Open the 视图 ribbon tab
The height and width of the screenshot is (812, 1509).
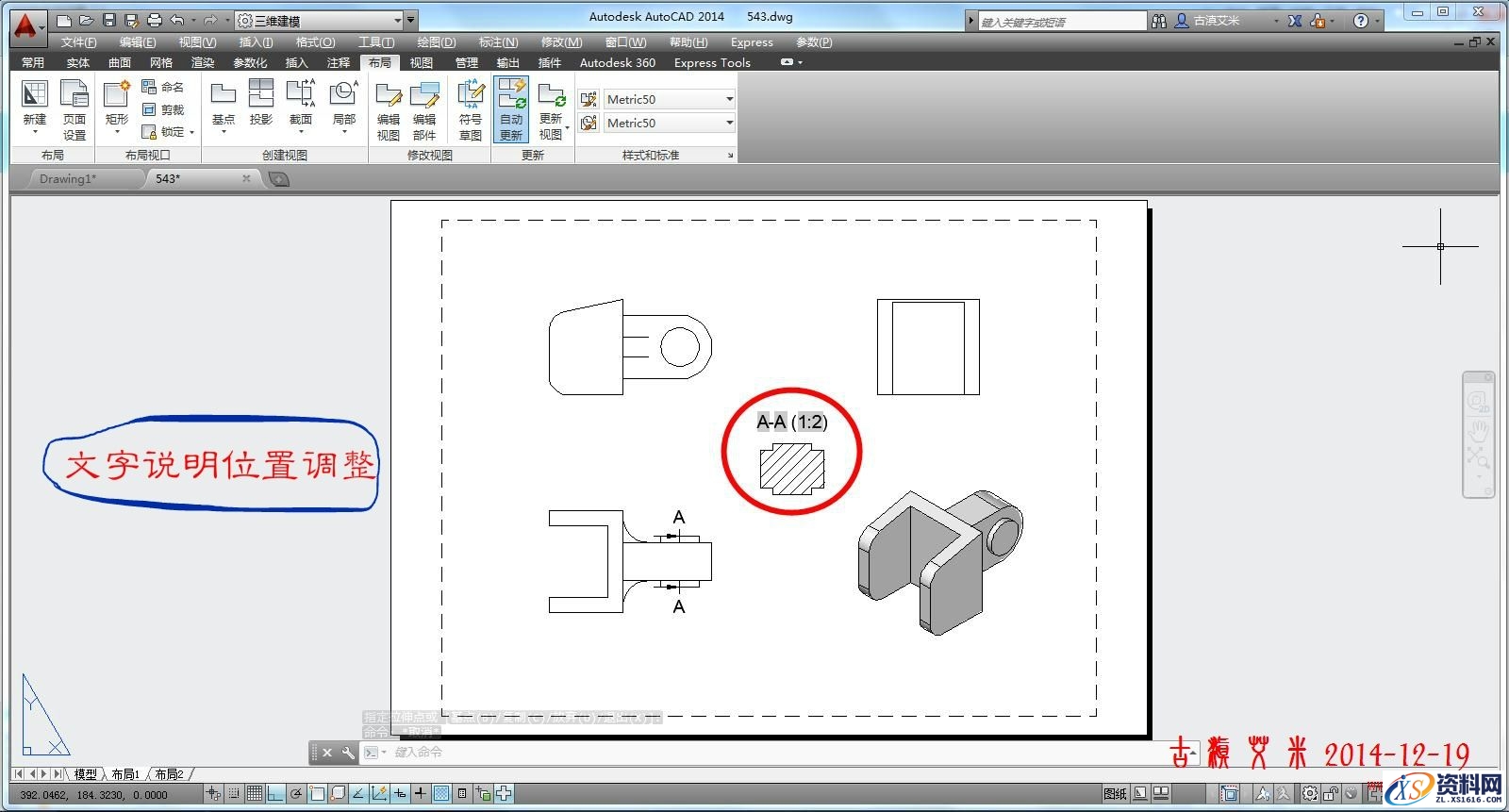coord(421,62)
